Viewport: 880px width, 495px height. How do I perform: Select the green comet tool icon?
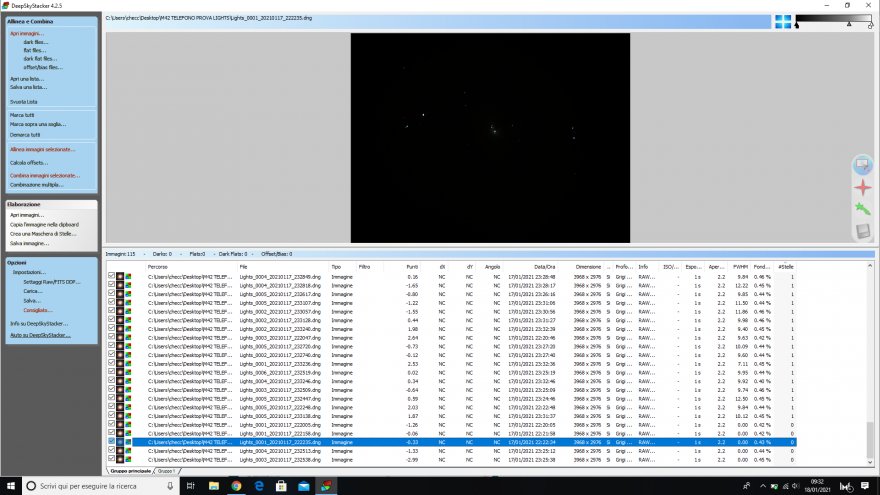862,209
